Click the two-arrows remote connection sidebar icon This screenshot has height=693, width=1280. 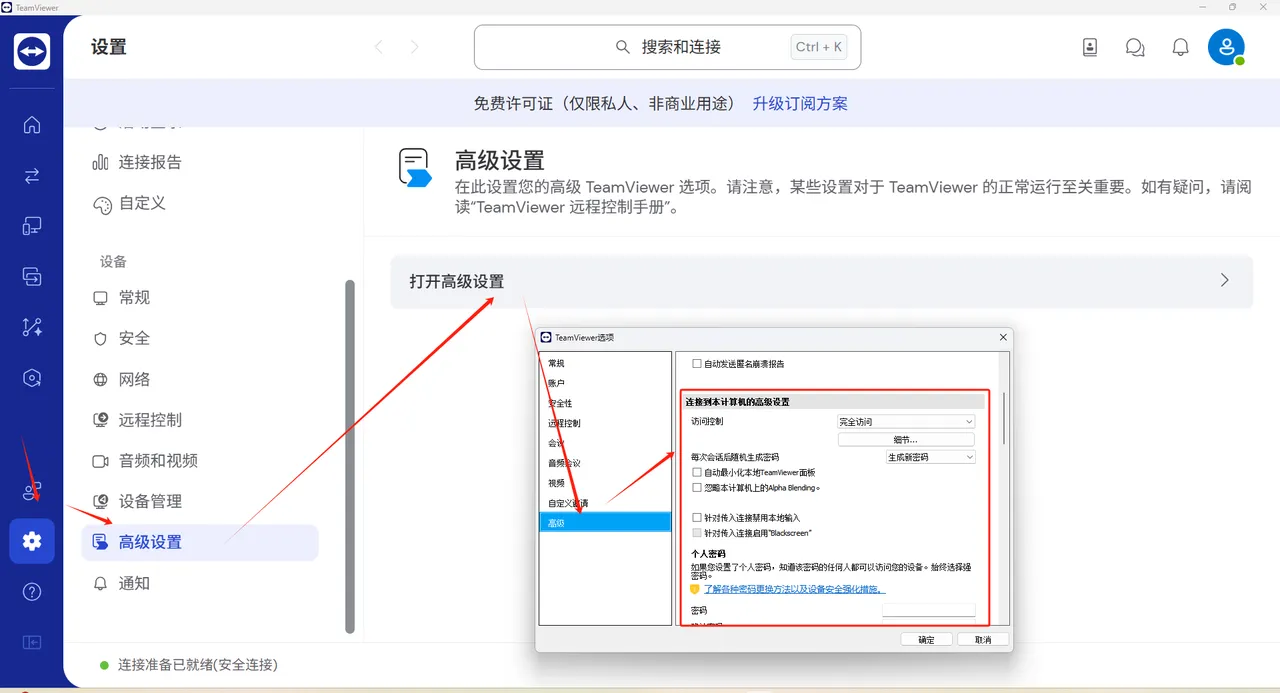pos(32,176)
